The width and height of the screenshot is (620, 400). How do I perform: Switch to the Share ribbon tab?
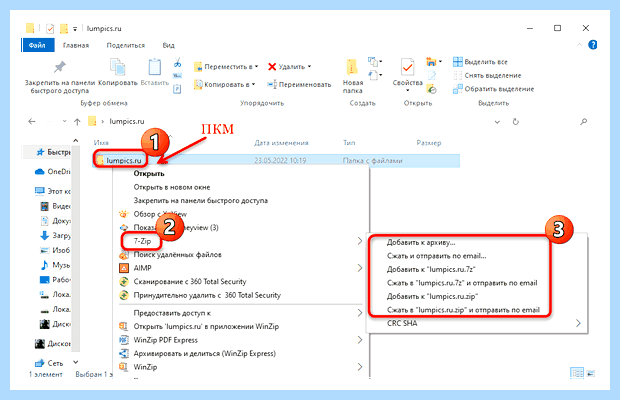[x=126, y=45]
